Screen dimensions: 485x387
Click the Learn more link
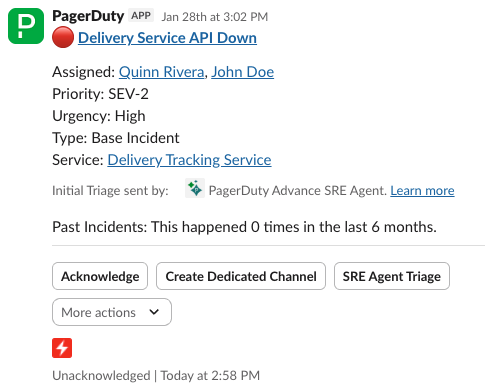[422, 191]
